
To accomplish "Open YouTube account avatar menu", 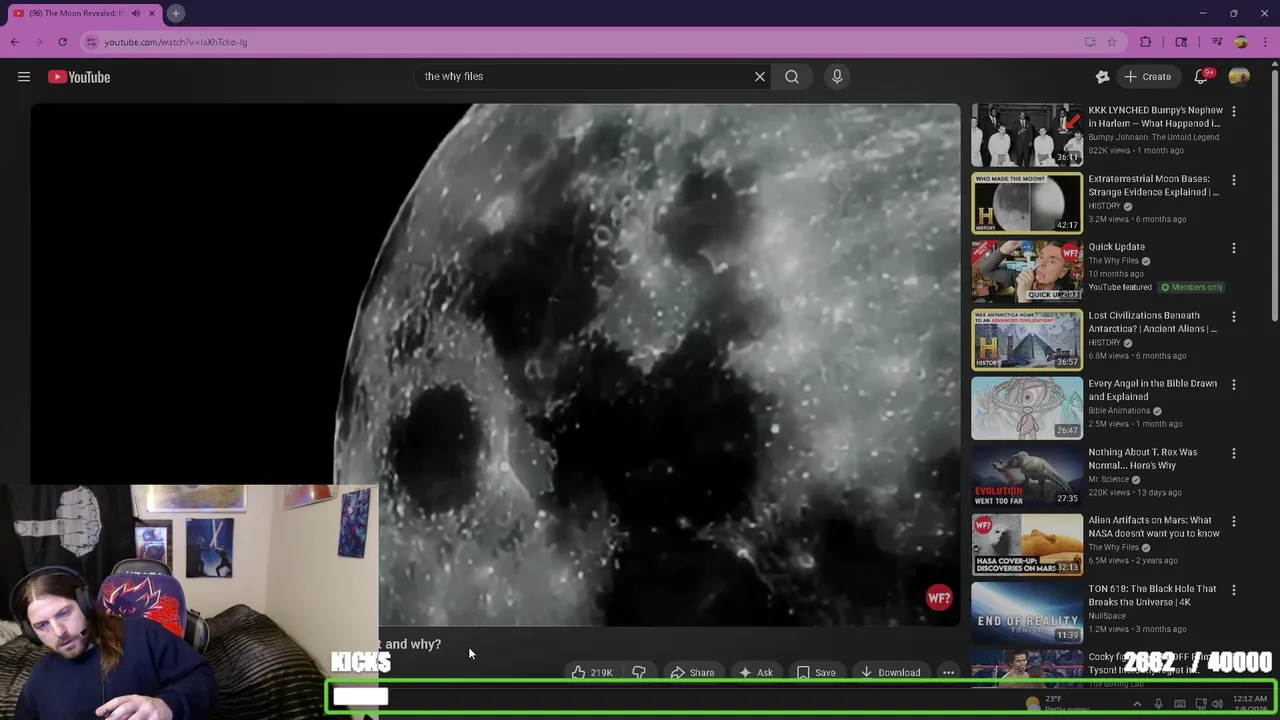I will [1239, 76].
